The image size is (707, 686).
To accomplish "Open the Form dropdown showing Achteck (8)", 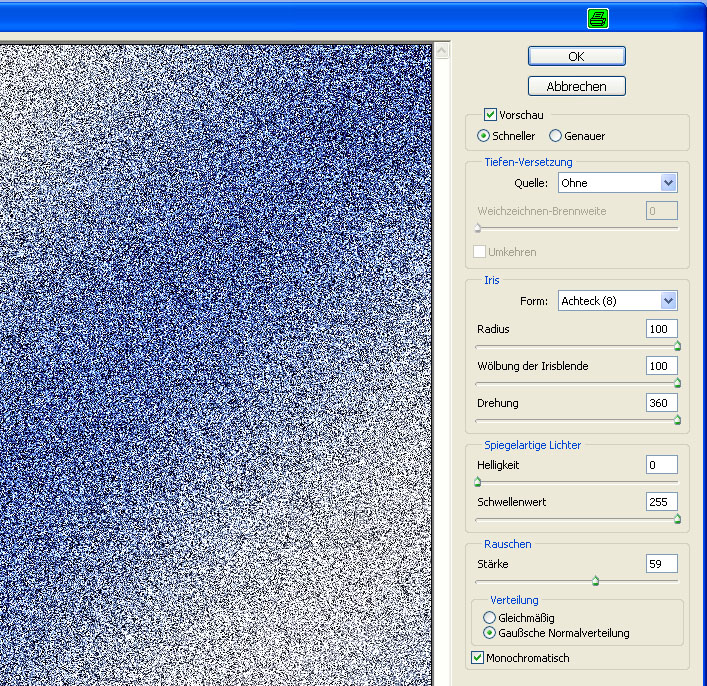I will (617, 301).
